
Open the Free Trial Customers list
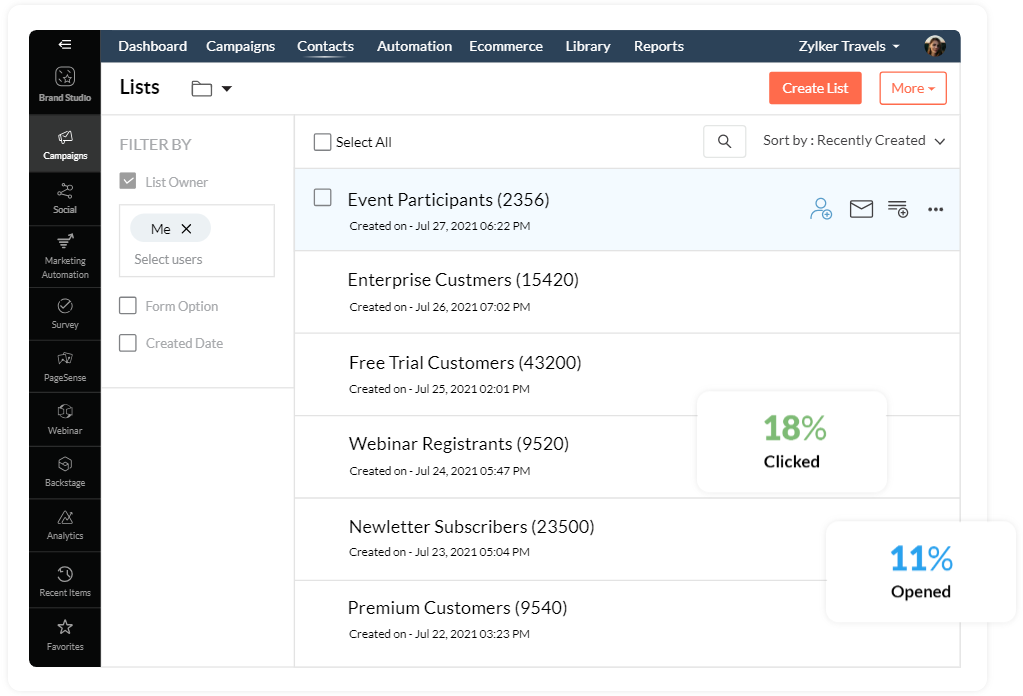click(x=465, y=363)
